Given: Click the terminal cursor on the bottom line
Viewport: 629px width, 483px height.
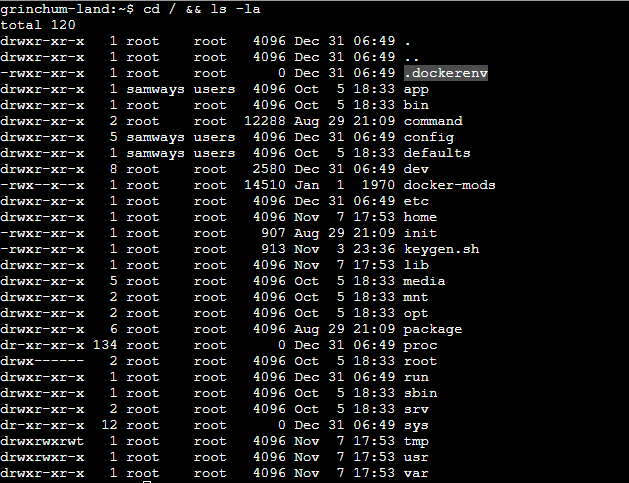Looking at the screenshot, I should tap(147, 481).
